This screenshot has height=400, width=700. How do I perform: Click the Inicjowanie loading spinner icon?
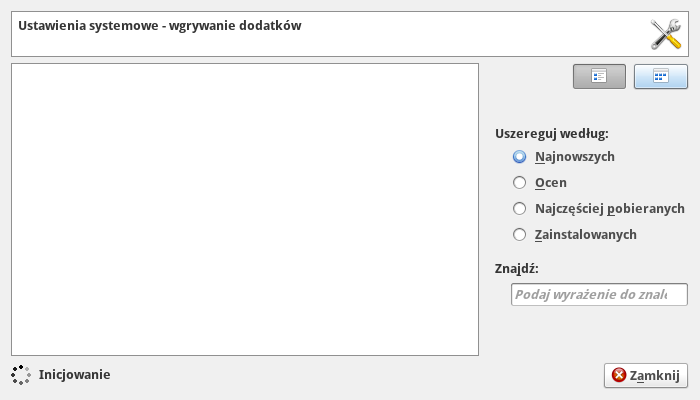click(21, 375)
